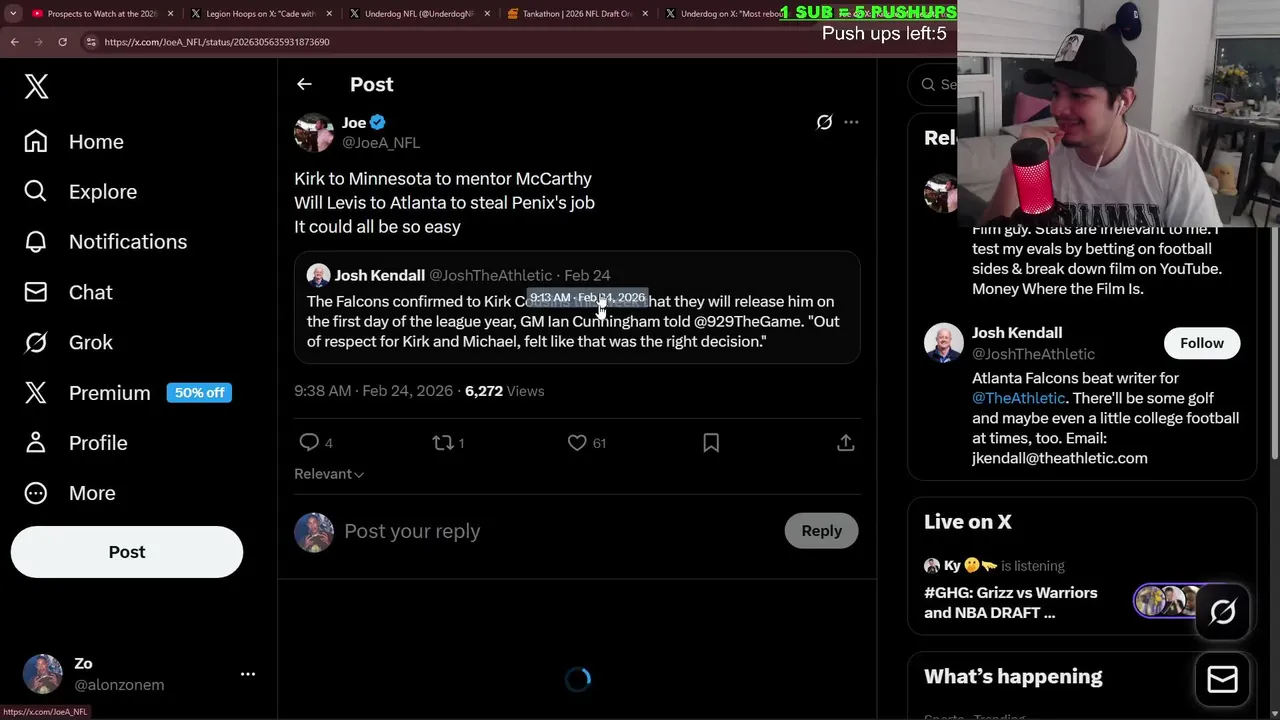Open the floating messages envelope icon
Image resolution: width=1280 pixels, height=720 pixels.
pyautogui.click(x=1222, y=679)
